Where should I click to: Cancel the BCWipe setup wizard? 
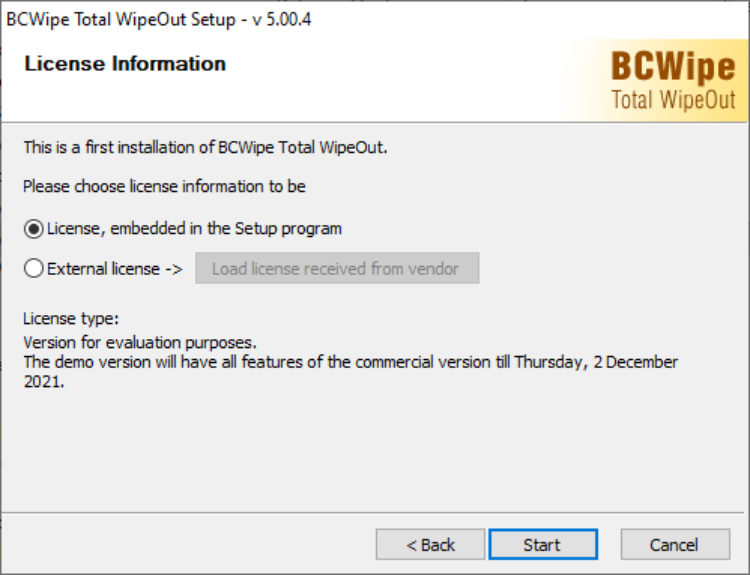click(675, 544)
